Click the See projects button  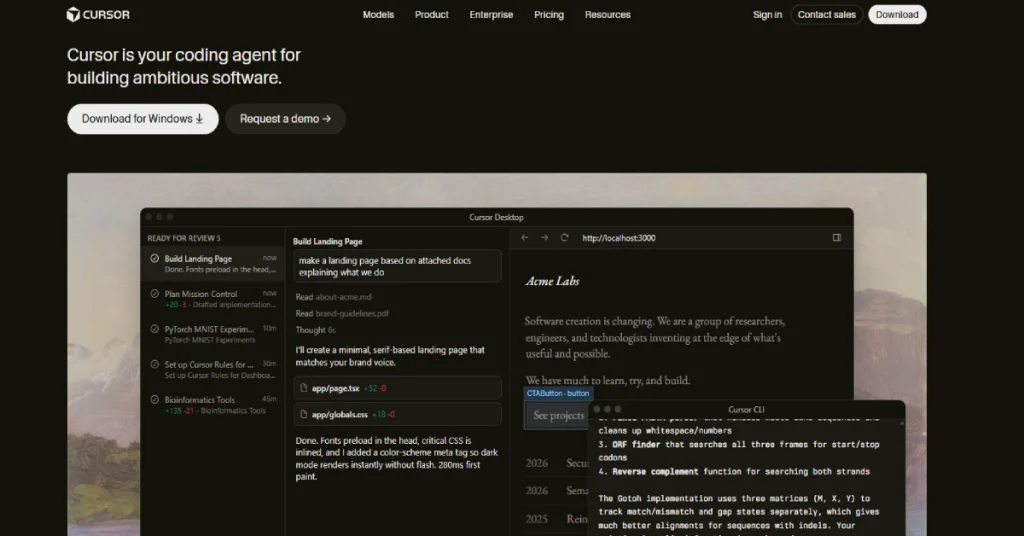coord(558,415)
